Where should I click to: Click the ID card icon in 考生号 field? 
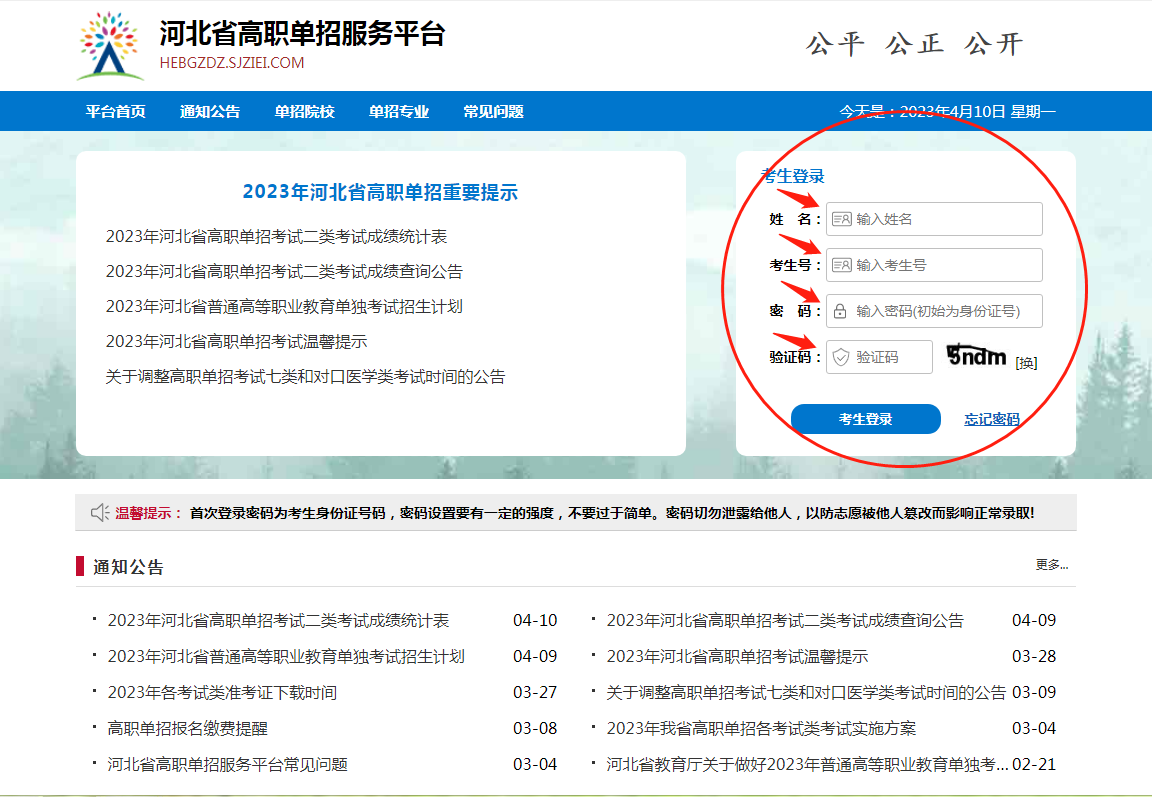click(x=841, y=265)
